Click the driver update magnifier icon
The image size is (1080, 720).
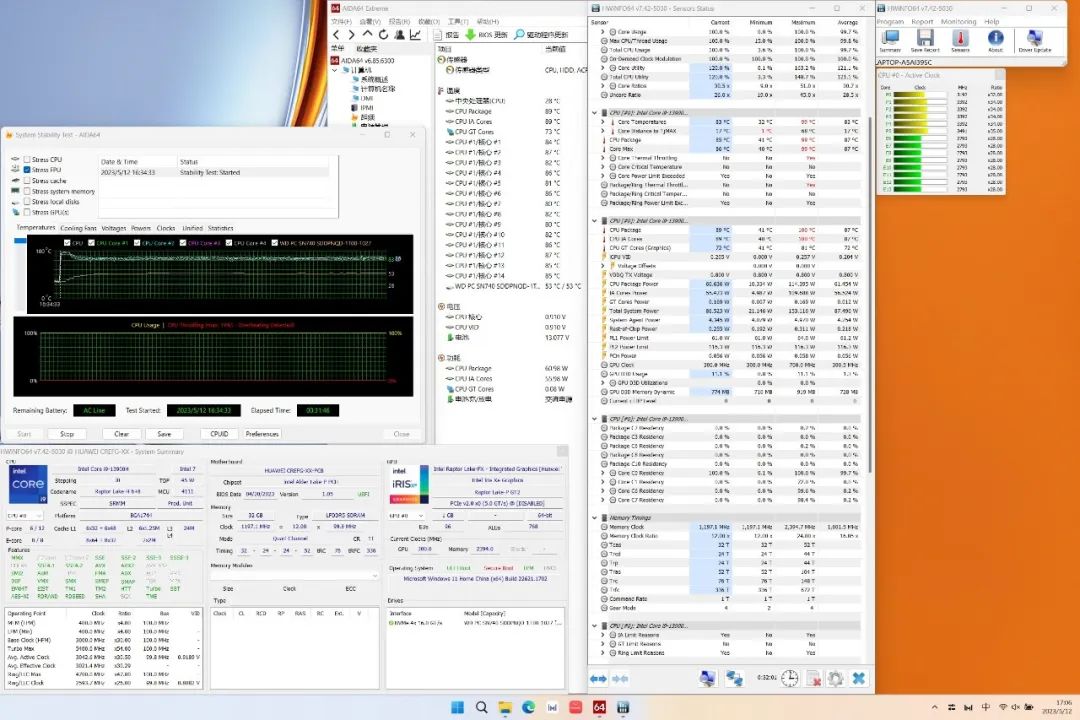(x=519, y=34)
